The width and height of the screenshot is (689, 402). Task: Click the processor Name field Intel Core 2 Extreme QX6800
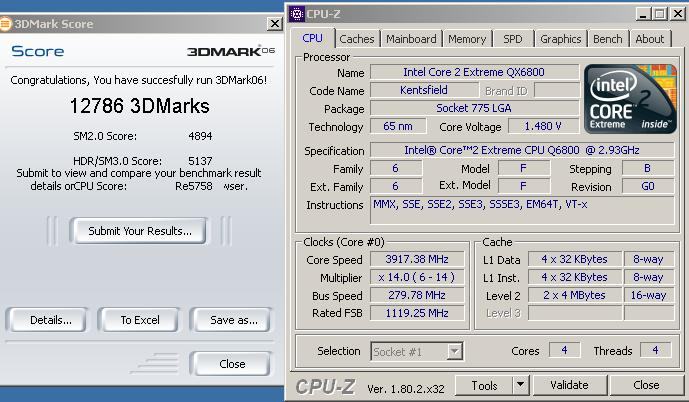(475, 72)
